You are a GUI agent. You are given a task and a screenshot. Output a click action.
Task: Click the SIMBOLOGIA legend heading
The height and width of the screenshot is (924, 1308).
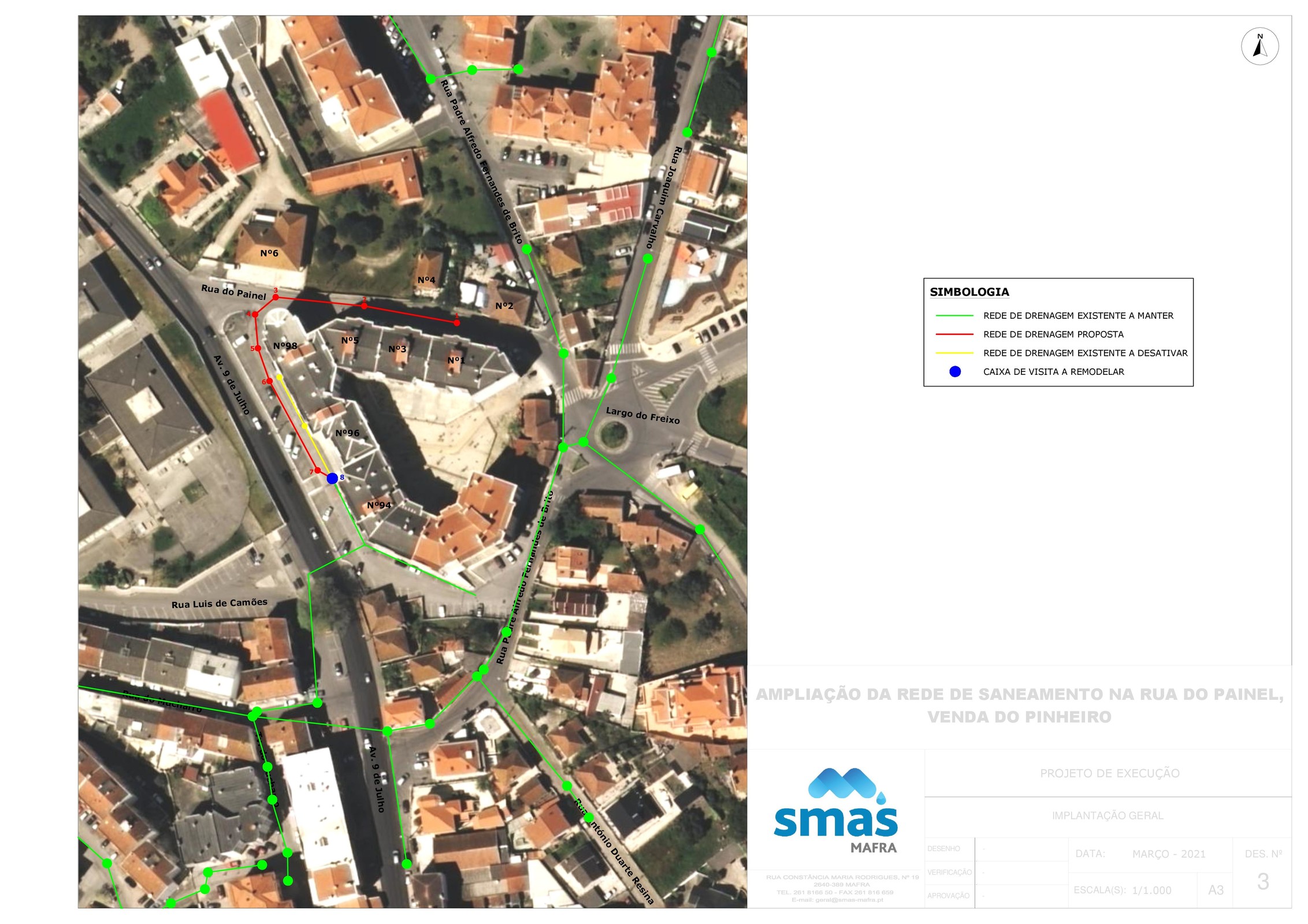pos(969,292)
